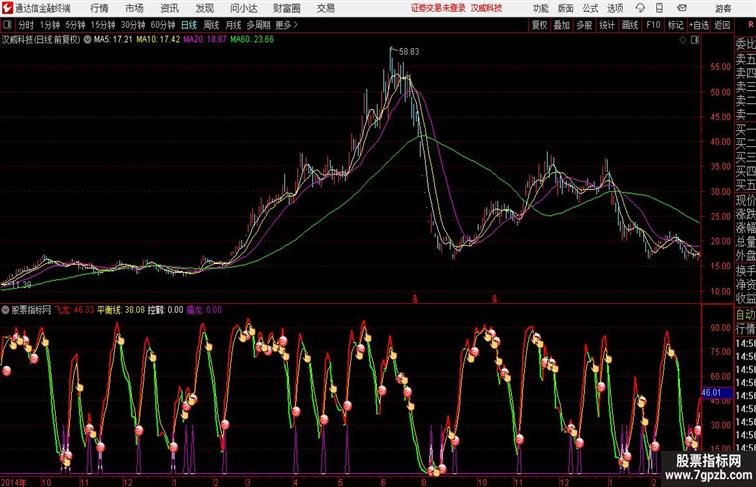Click the 汉威科技 stock name in title bar

[486, 8]
